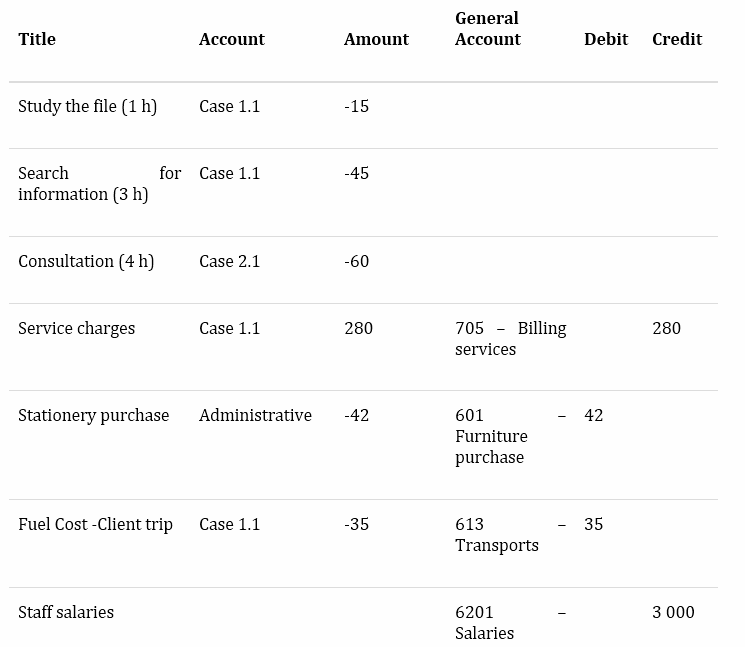Click the Credit column header
This screenshot has width=745, height=647.
point(677,39)
